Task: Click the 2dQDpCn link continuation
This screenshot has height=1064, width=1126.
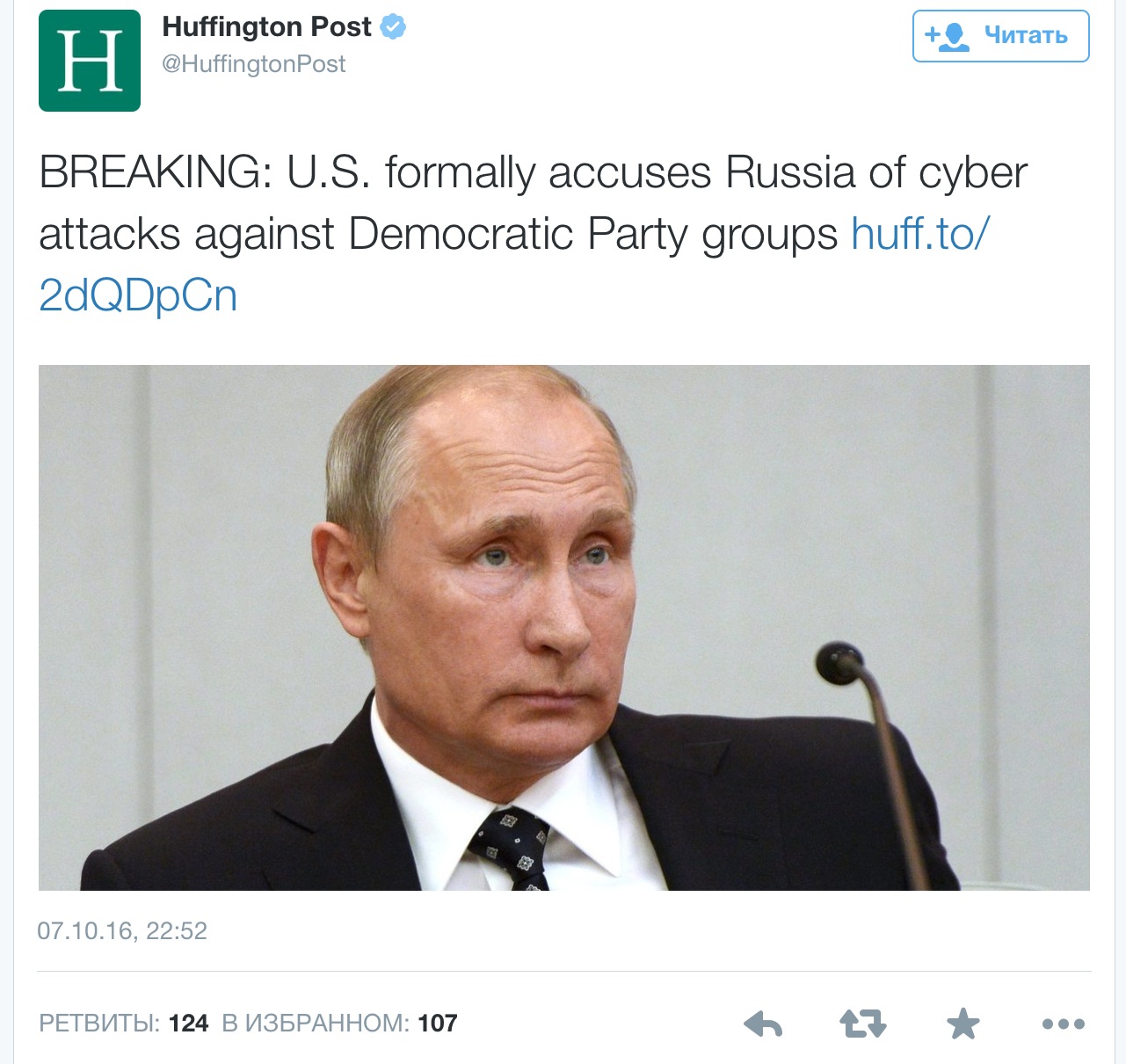Action: (x=138, y=295)
